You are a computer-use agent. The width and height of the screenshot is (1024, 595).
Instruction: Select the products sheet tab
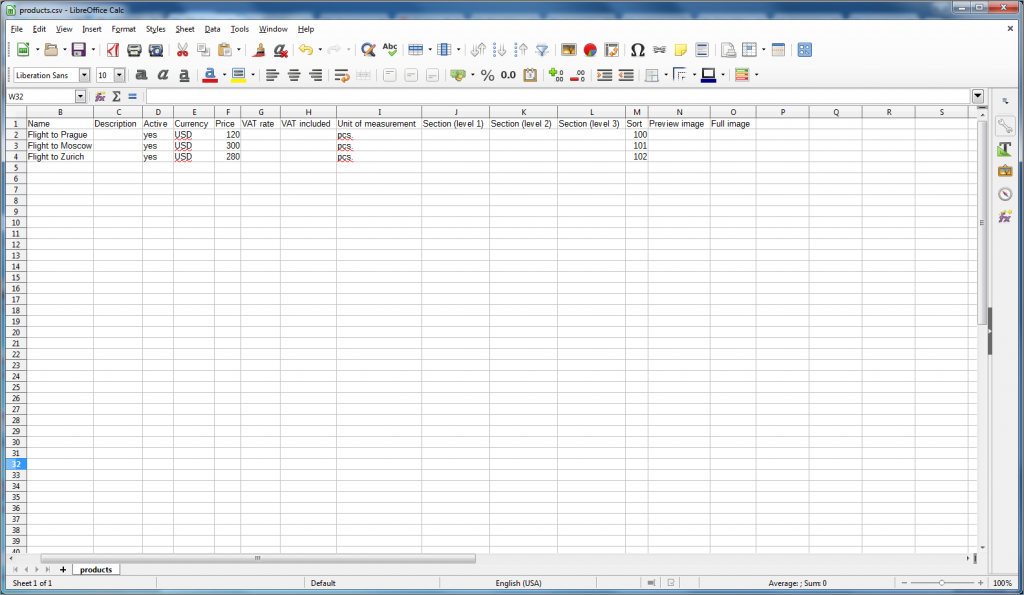[96, 570]
